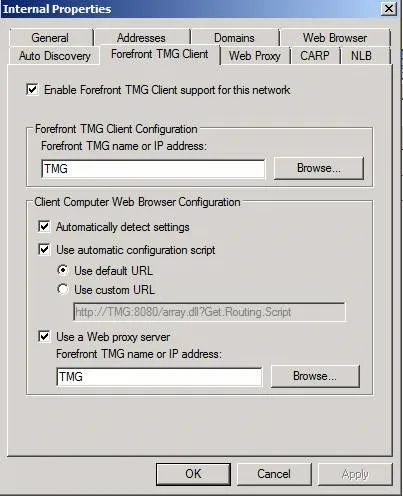Disable Use a Web proxy server checkbox
The image size is (403, 496).
(44, 336)
